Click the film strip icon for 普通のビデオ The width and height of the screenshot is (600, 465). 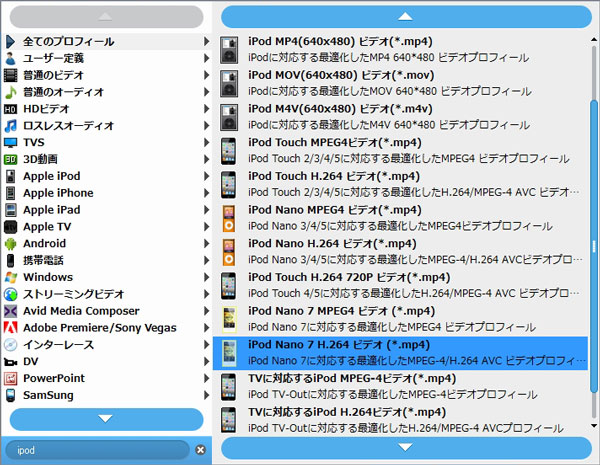click(10, 75)
